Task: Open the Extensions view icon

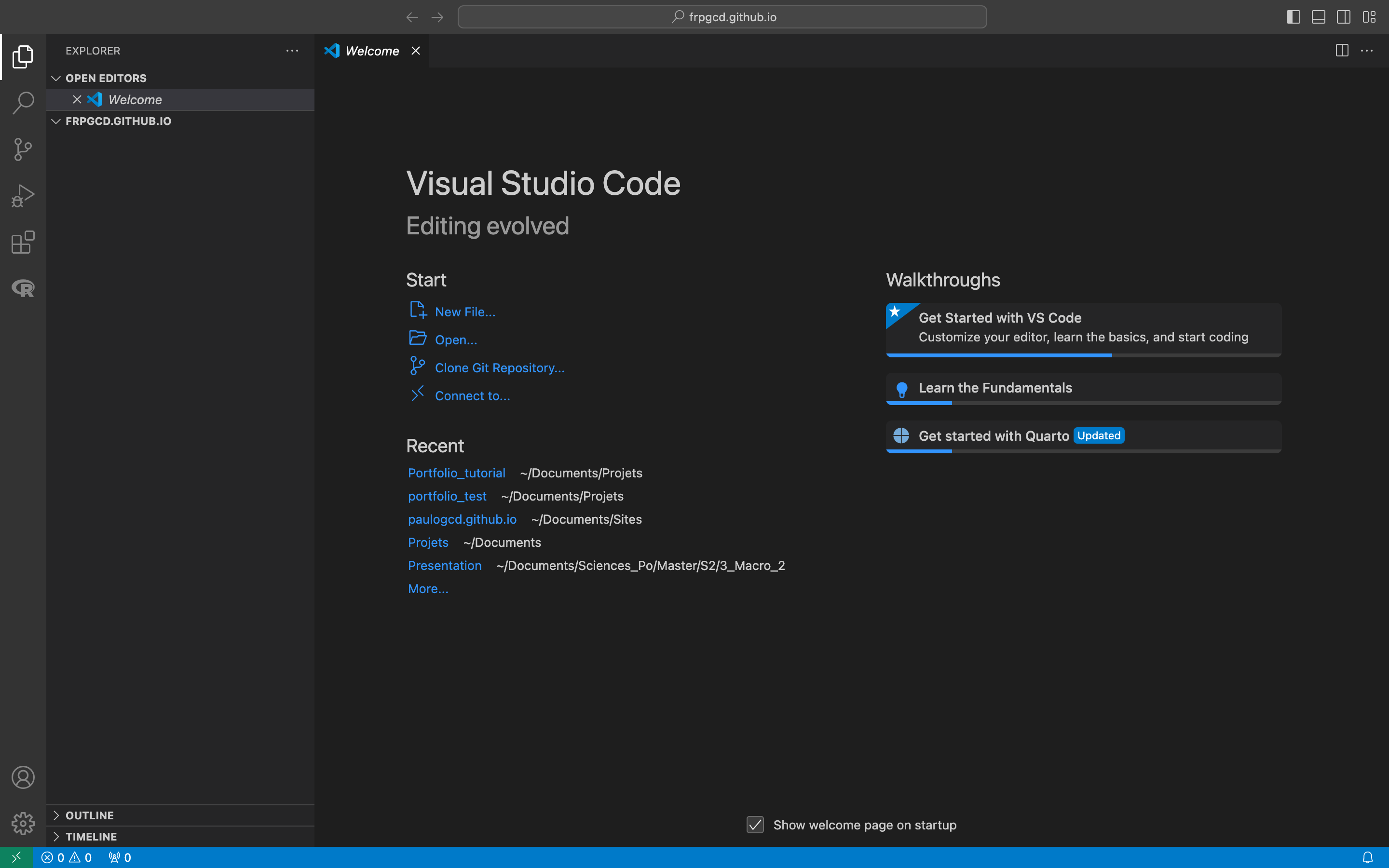Action: [23, 242]
